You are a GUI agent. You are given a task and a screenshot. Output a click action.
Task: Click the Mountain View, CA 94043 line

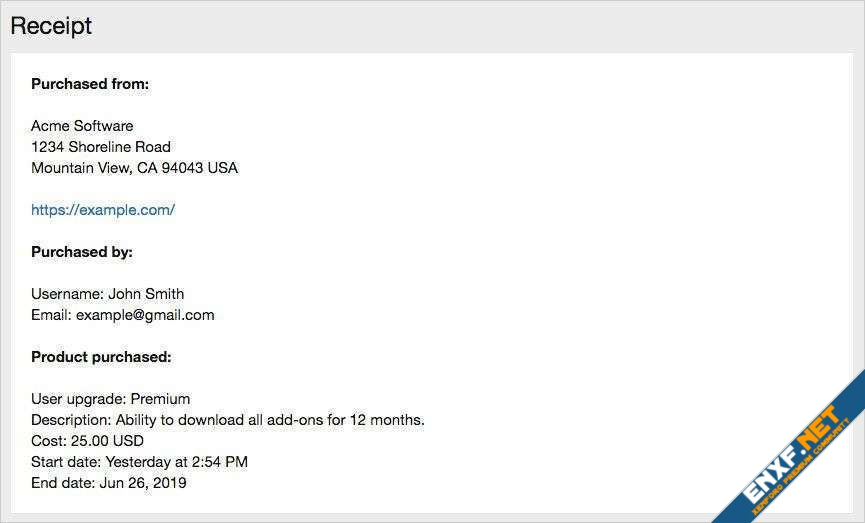click(134, 168)
